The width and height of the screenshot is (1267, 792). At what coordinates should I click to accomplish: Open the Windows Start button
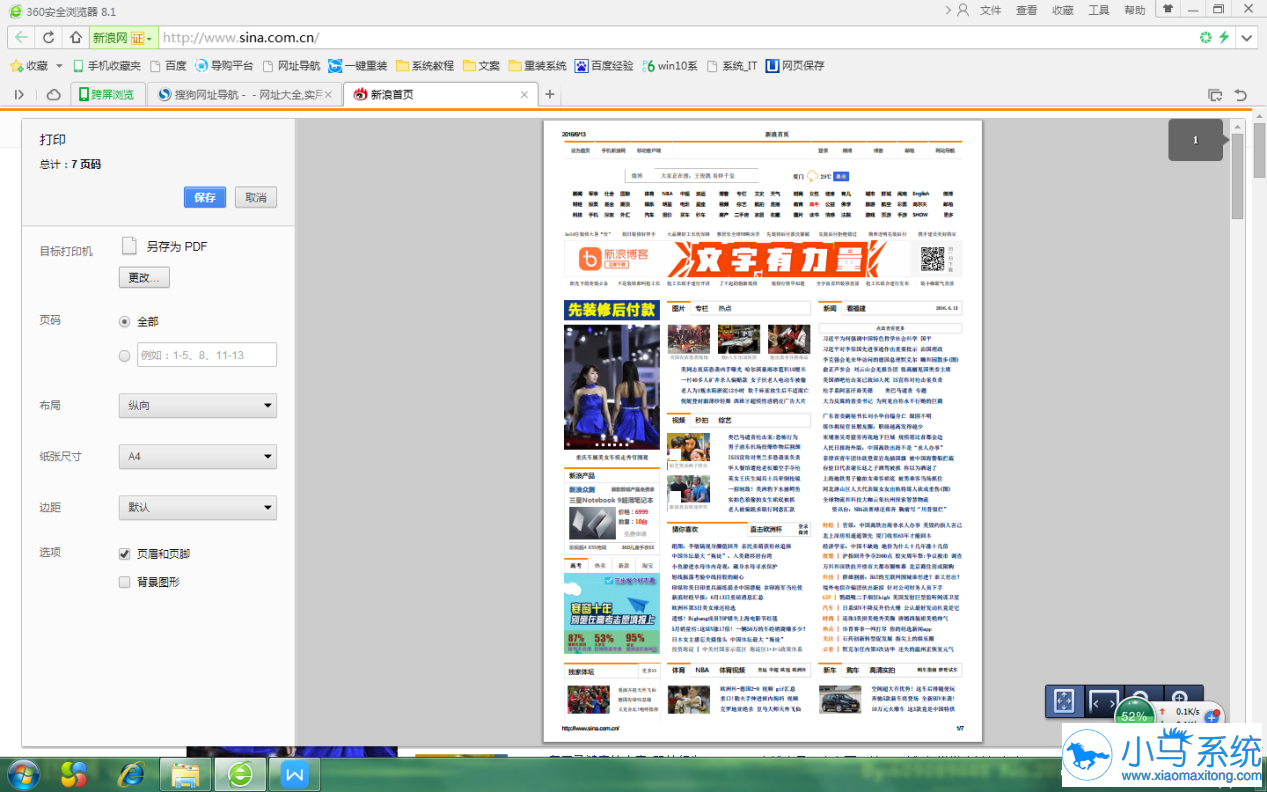tap(22, 774)
